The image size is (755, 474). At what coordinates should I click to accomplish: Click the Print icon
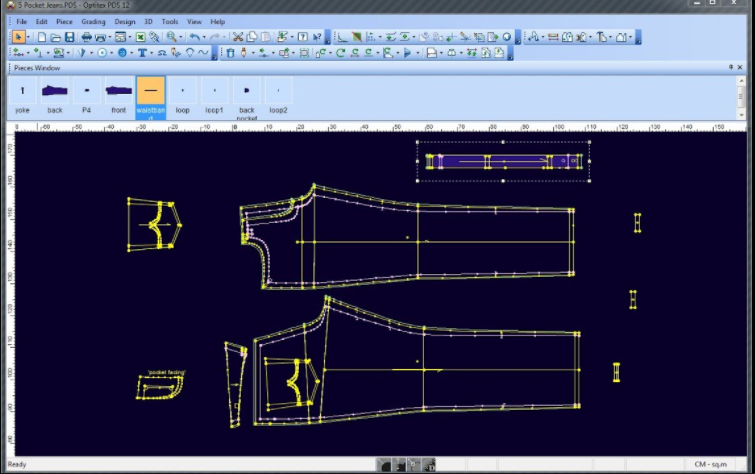[x=87, y=37]
